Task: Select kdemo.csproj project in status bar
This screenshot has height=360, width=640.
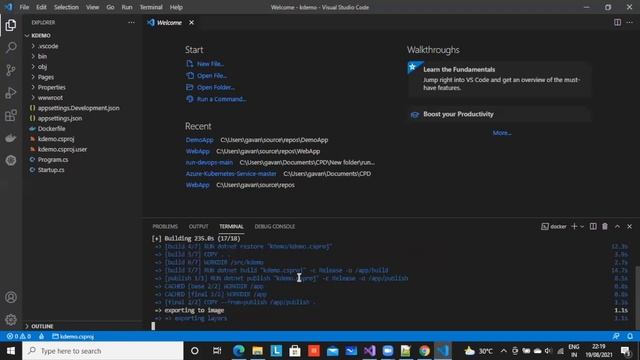Action: (x=73, y=336)
